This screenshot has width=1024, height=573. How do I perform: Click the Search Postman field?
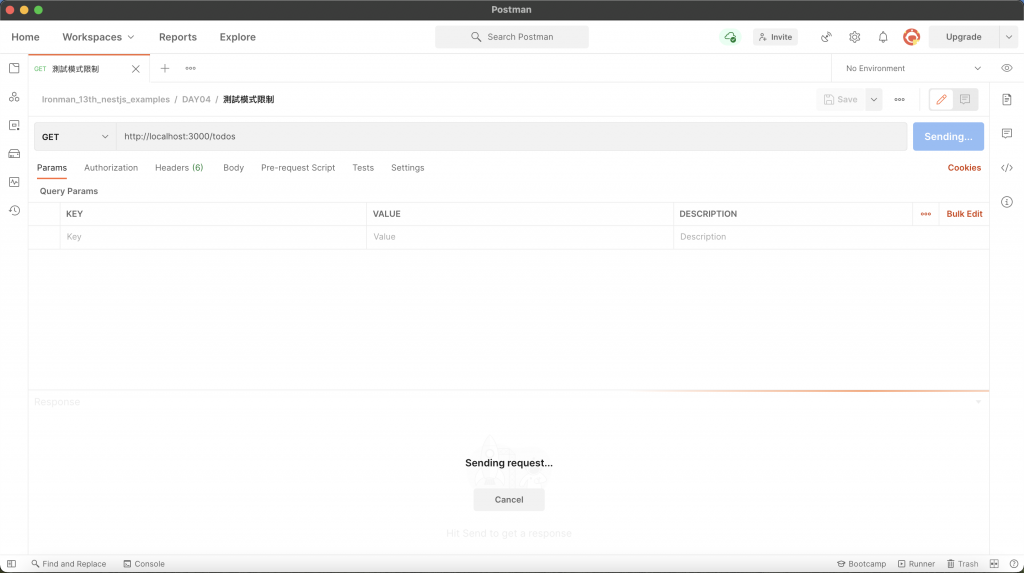[x=511, y=37]
